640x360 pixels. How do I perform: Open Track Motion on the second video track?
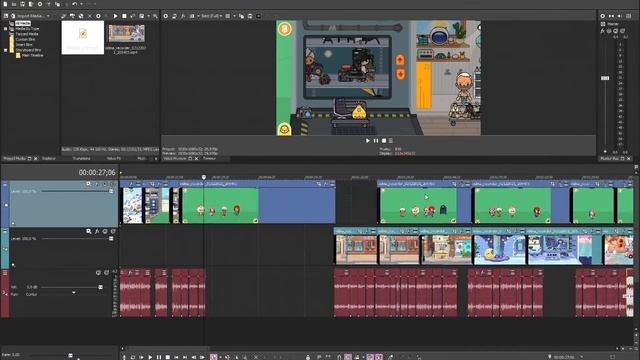click(89, 231)
